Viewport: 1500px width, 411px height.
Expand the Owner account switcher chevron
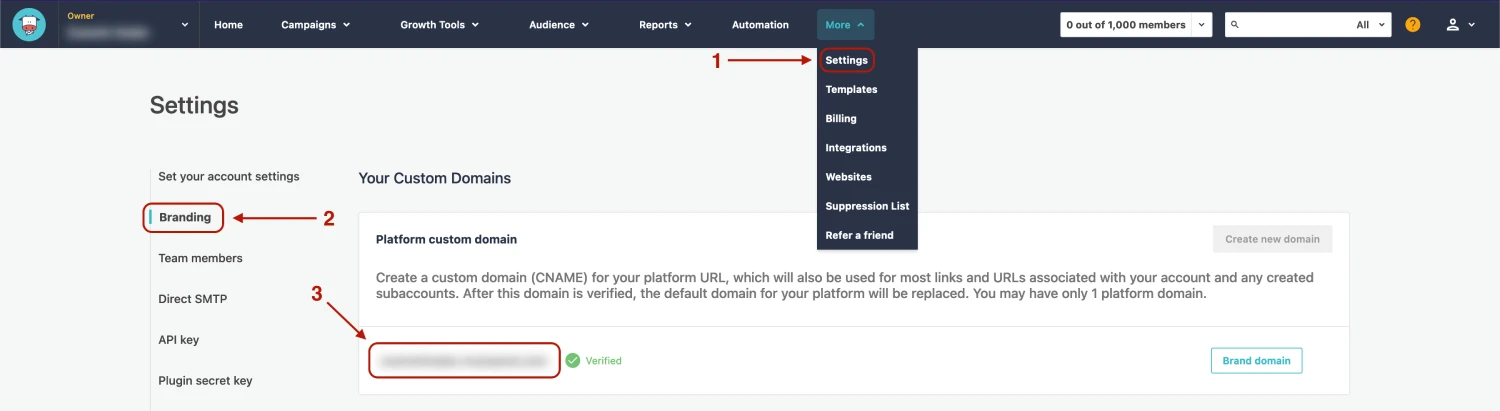click(185, 25)
